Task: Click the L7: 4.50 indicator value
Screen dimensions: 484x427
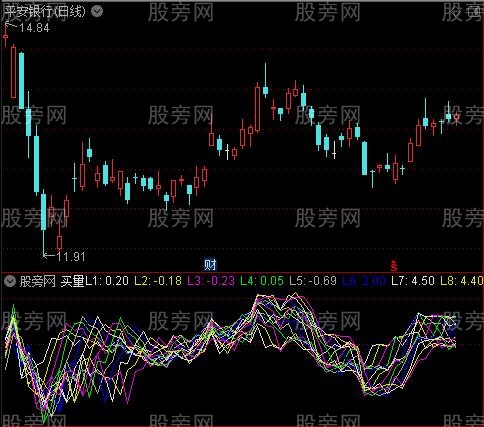Action: click(x=413, y=281)
